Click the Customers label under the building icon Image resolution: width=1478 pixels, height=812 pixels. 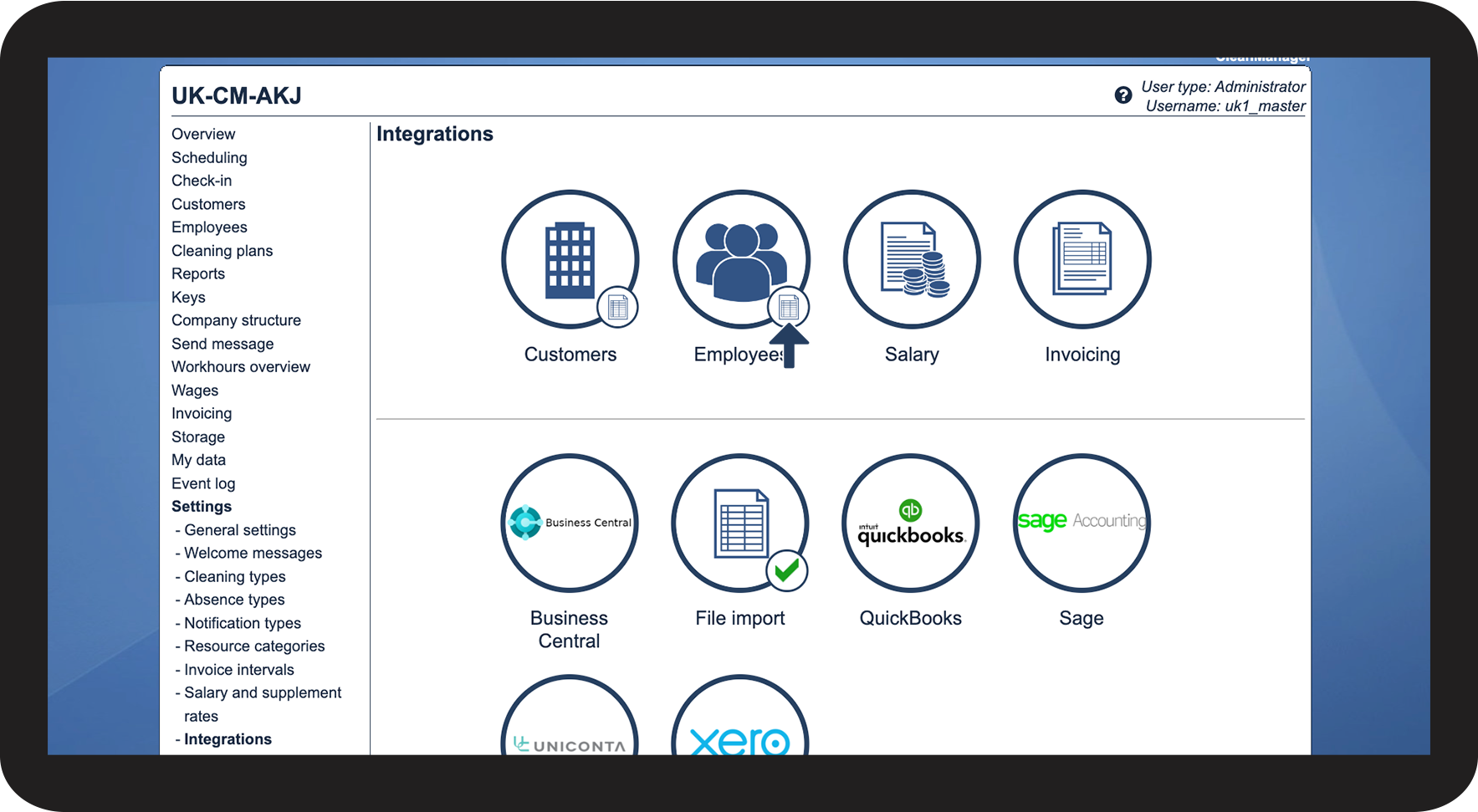570,355
